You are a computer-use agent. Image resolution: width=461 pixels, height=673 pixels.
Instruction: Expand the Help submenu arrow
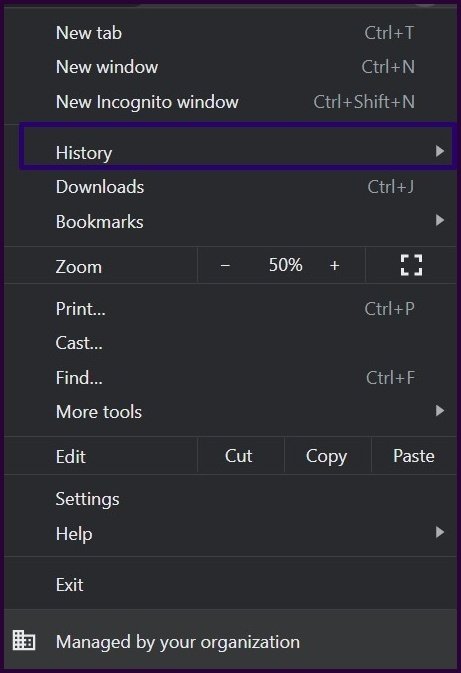coord(440,533)
